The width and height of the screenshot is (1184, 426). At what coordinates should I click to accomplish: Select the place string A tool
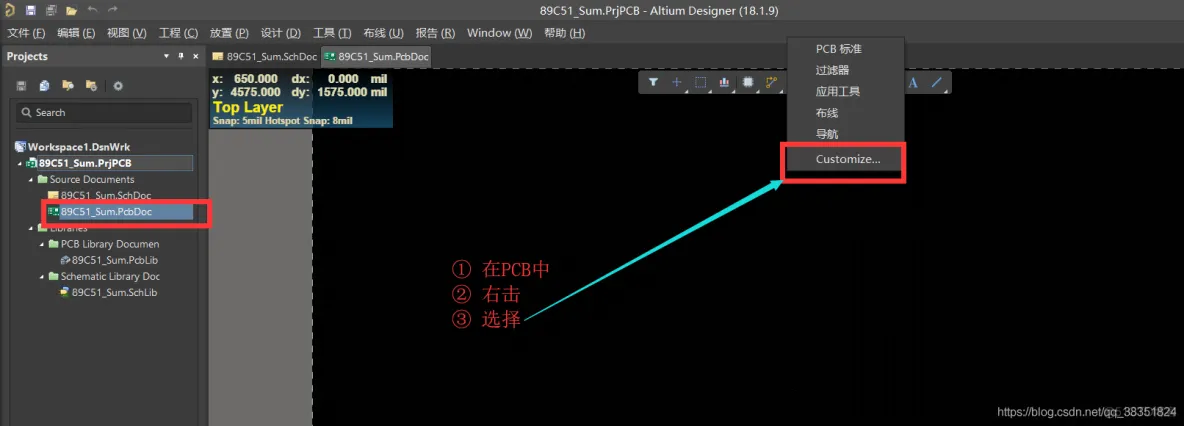[x=913, y=82]
